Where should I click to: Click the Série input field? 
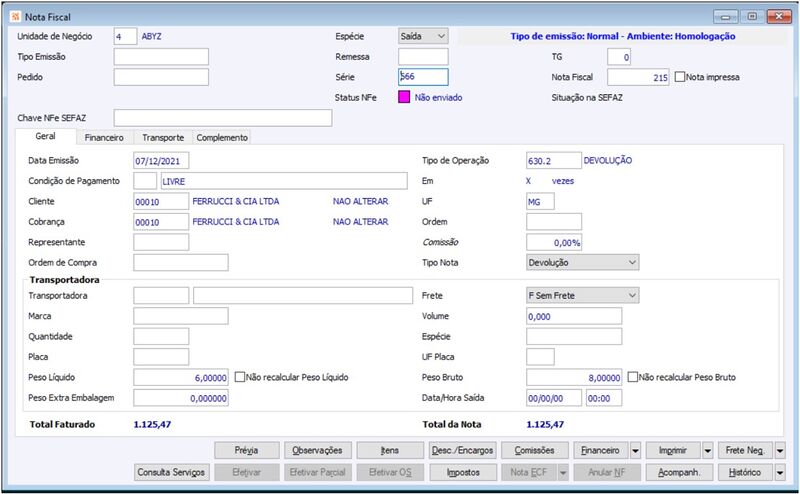(x=423, y=77)
